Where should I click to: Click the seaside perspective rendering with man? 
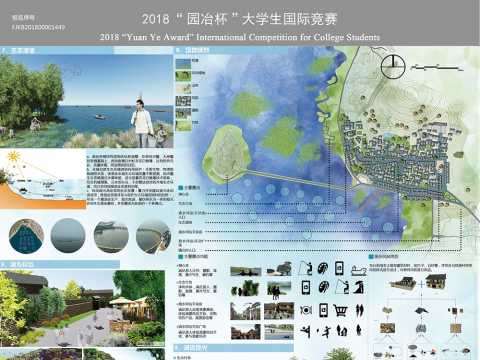[x=87, y=101]
